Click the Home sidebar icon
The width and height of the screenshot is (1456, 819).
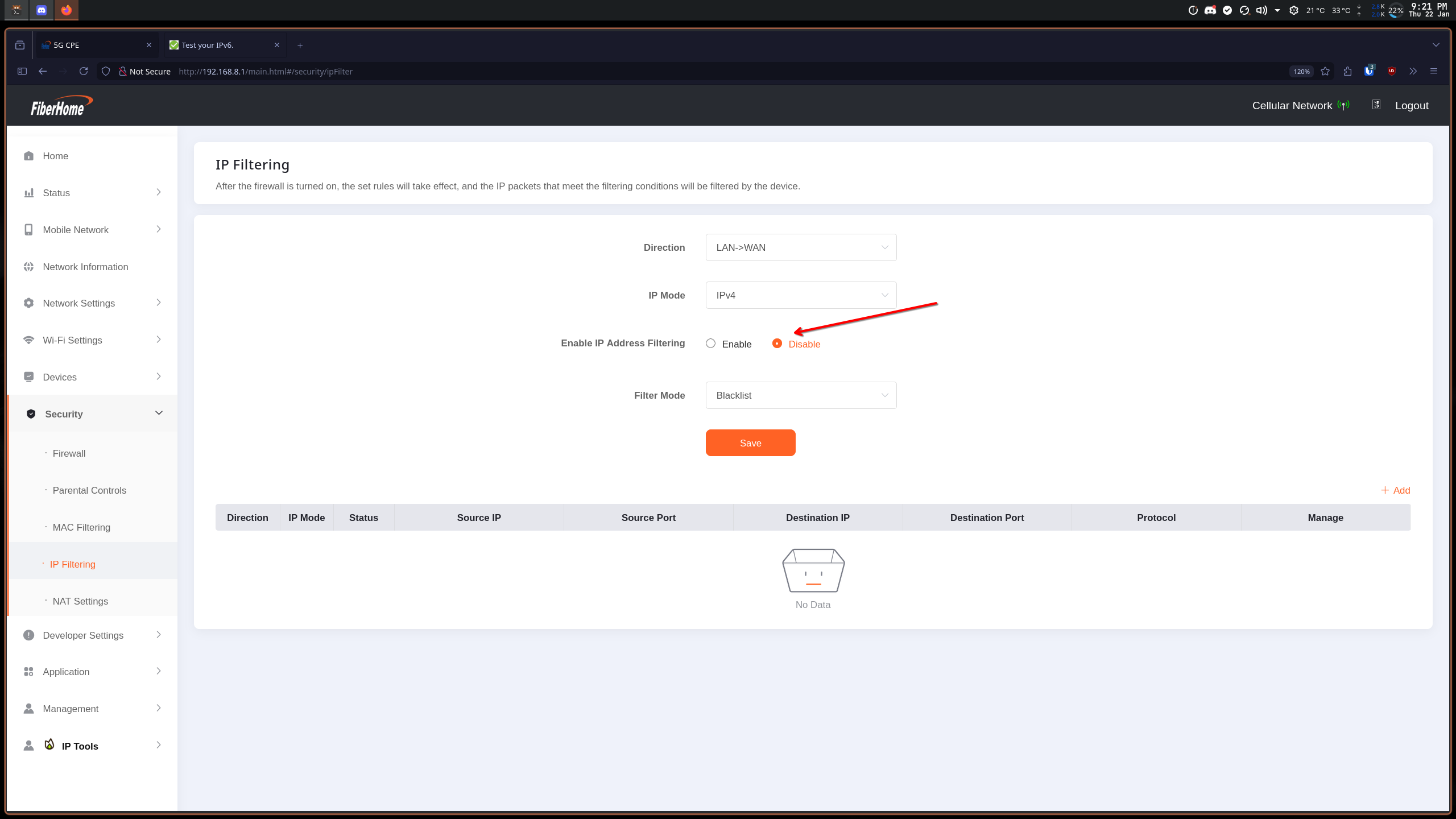[28, 156]
